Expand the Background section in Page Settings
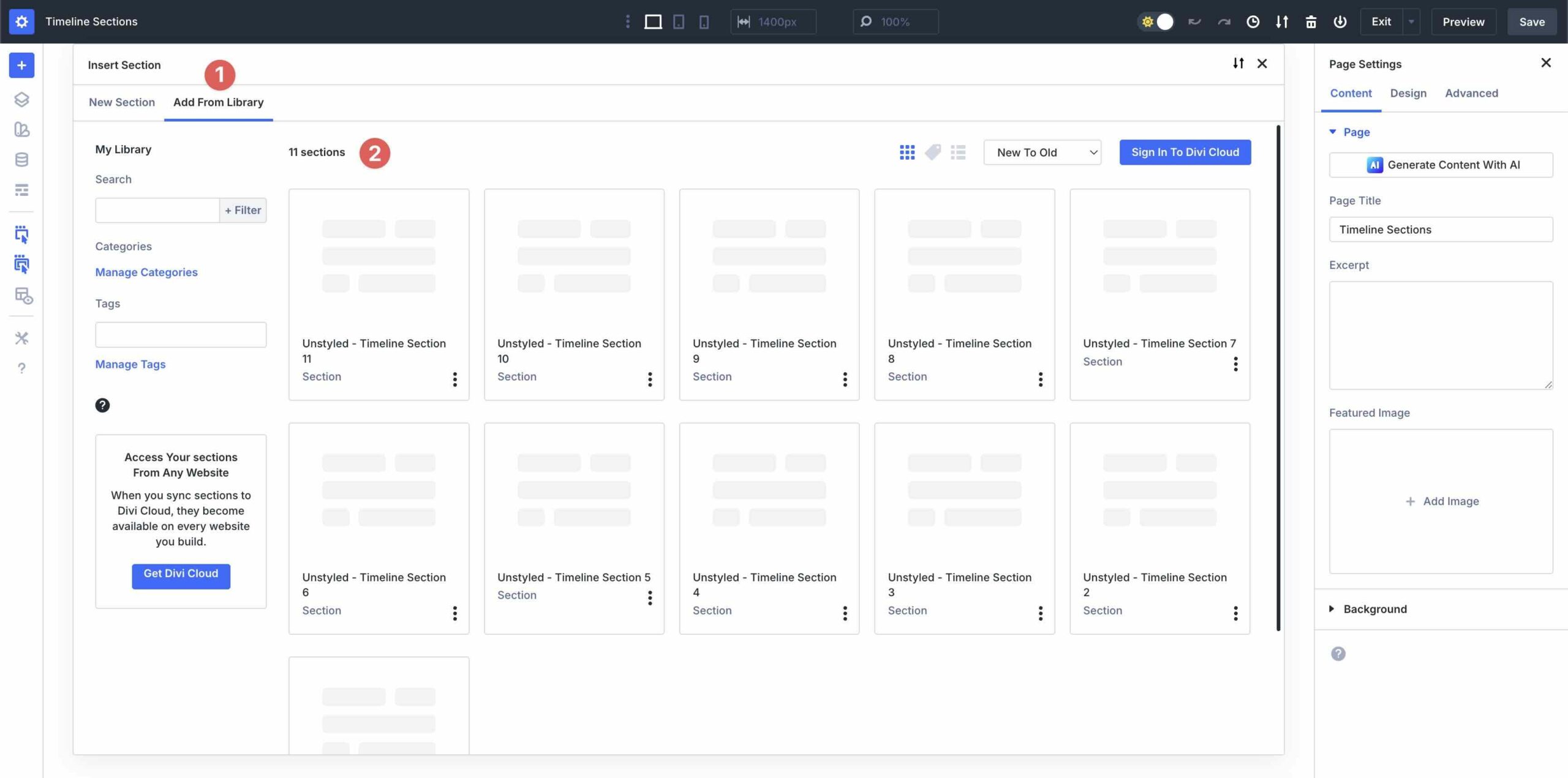The height and width of the screenshot is (778, 1568). 1374,609
